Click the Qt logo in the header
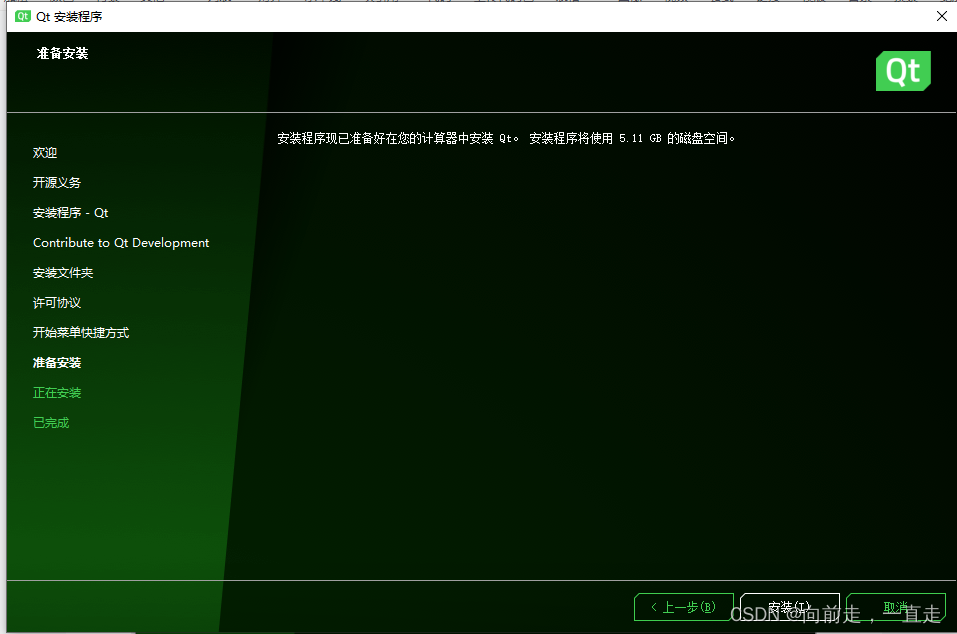 pyautogui.click(x=903, y=71)
